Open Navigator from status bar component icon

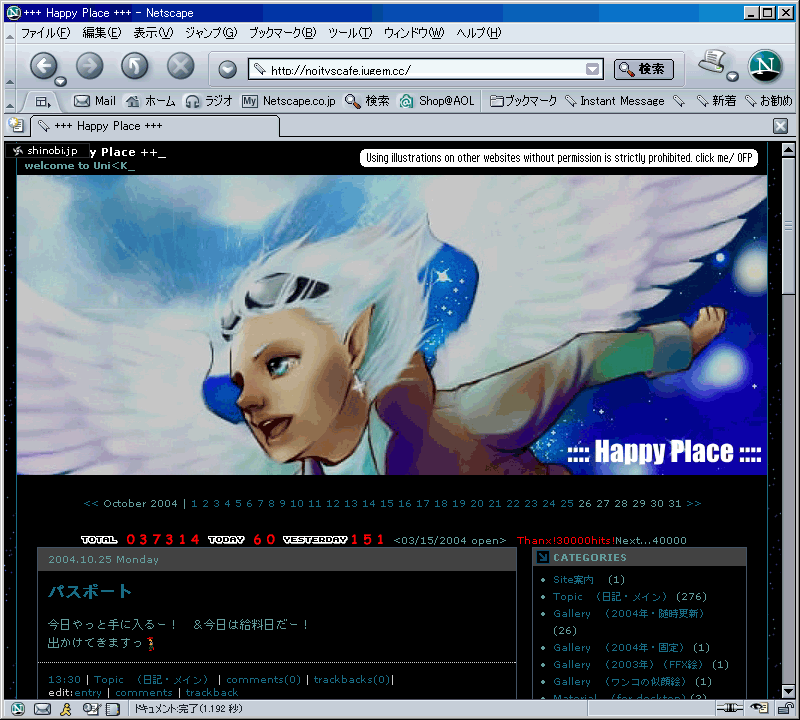[x=18, y=708]
